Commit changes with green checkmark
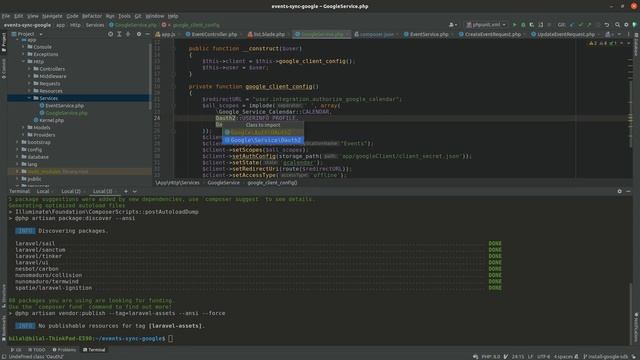 [580, 25]
